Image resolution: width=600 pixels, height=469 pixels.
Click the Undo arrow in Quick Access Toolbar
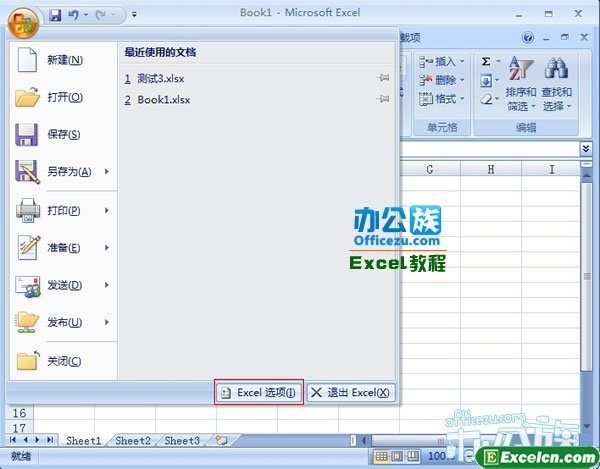(73, 15)
